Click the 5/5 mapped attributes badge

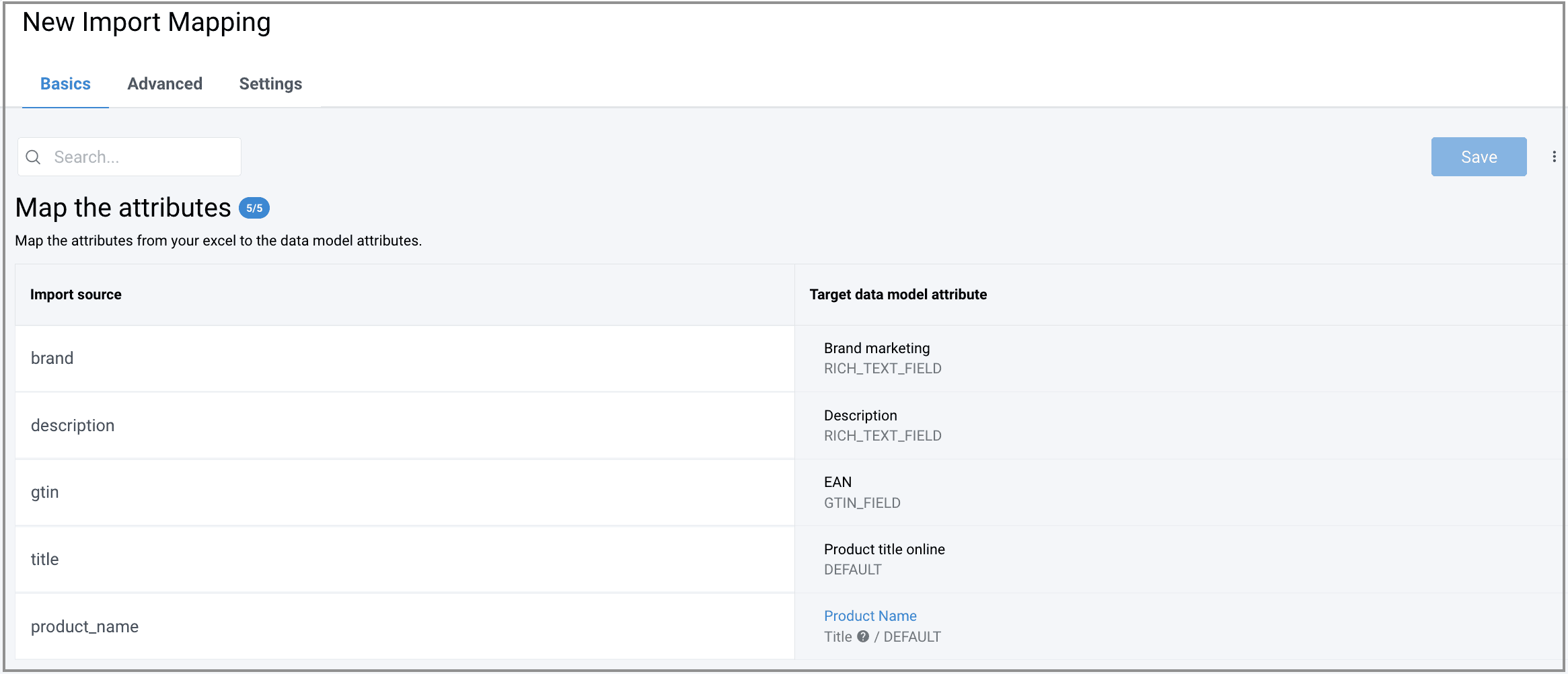pos(254,209)
